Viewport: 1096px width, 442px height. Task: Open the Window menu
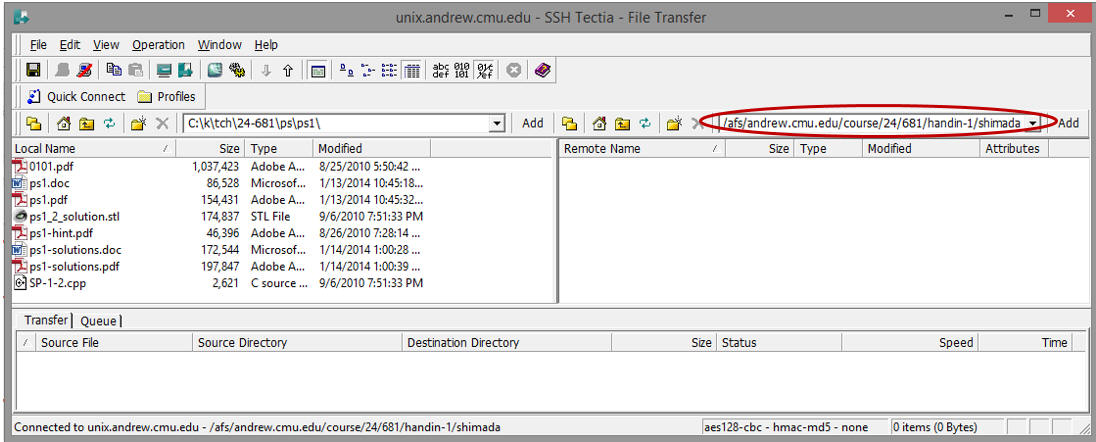pyautogui.click(x=219, y=45)
